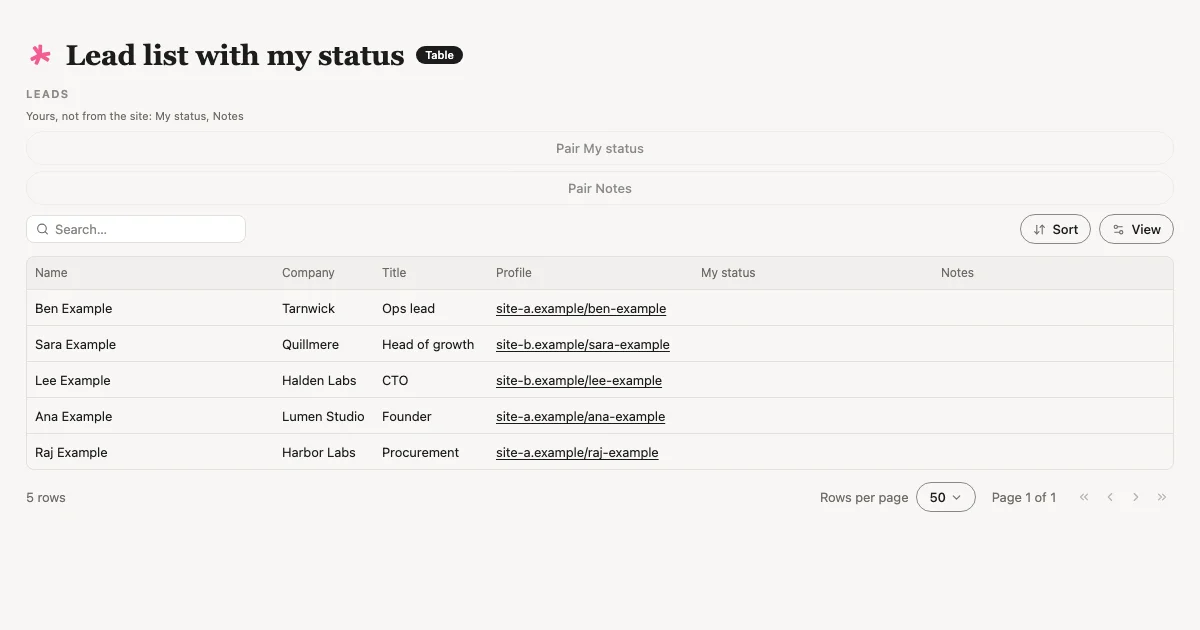Click the Table badge next to title

click(439, 55)
